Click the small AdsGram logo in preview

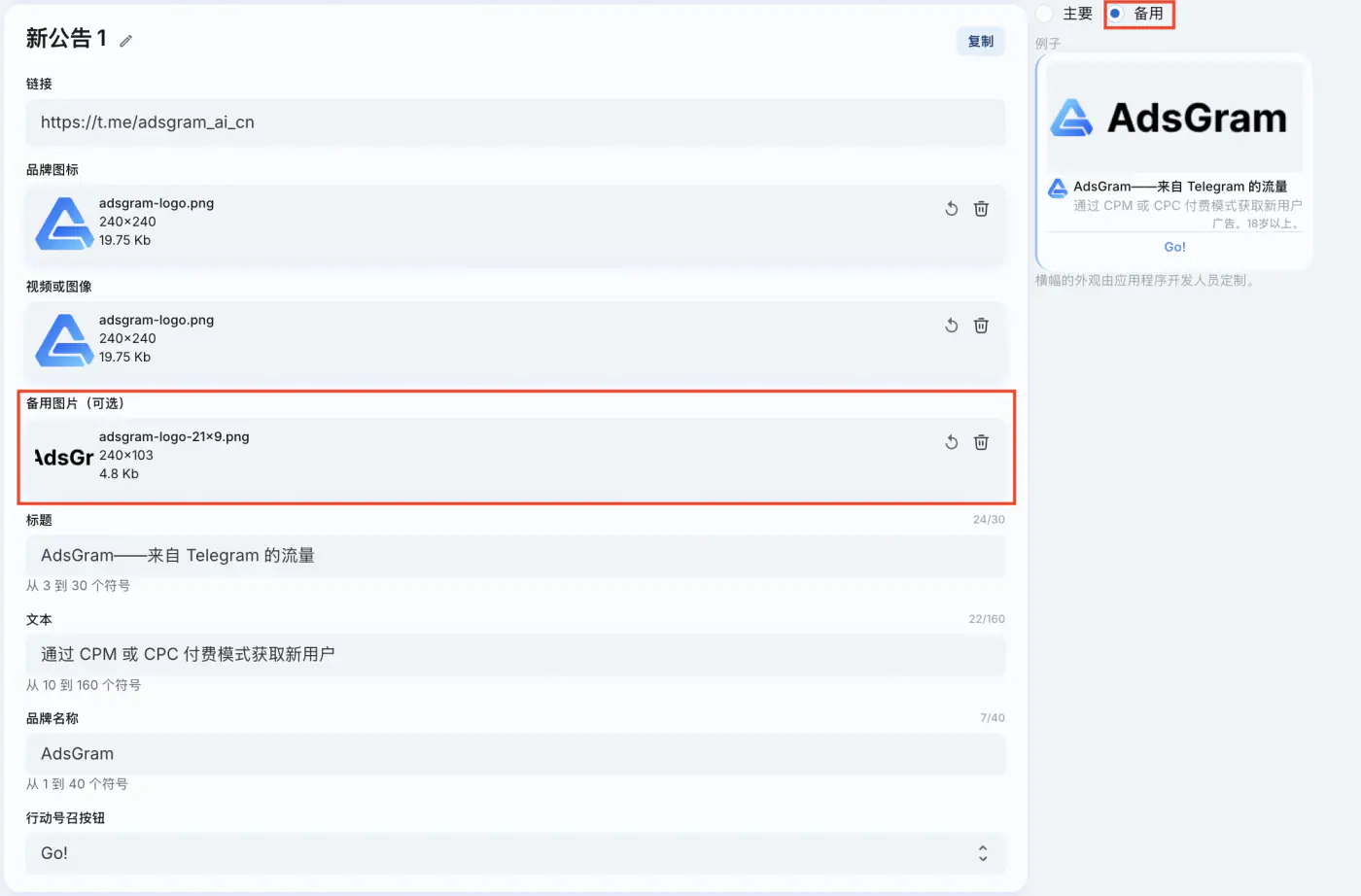(x=1058, y=188)
